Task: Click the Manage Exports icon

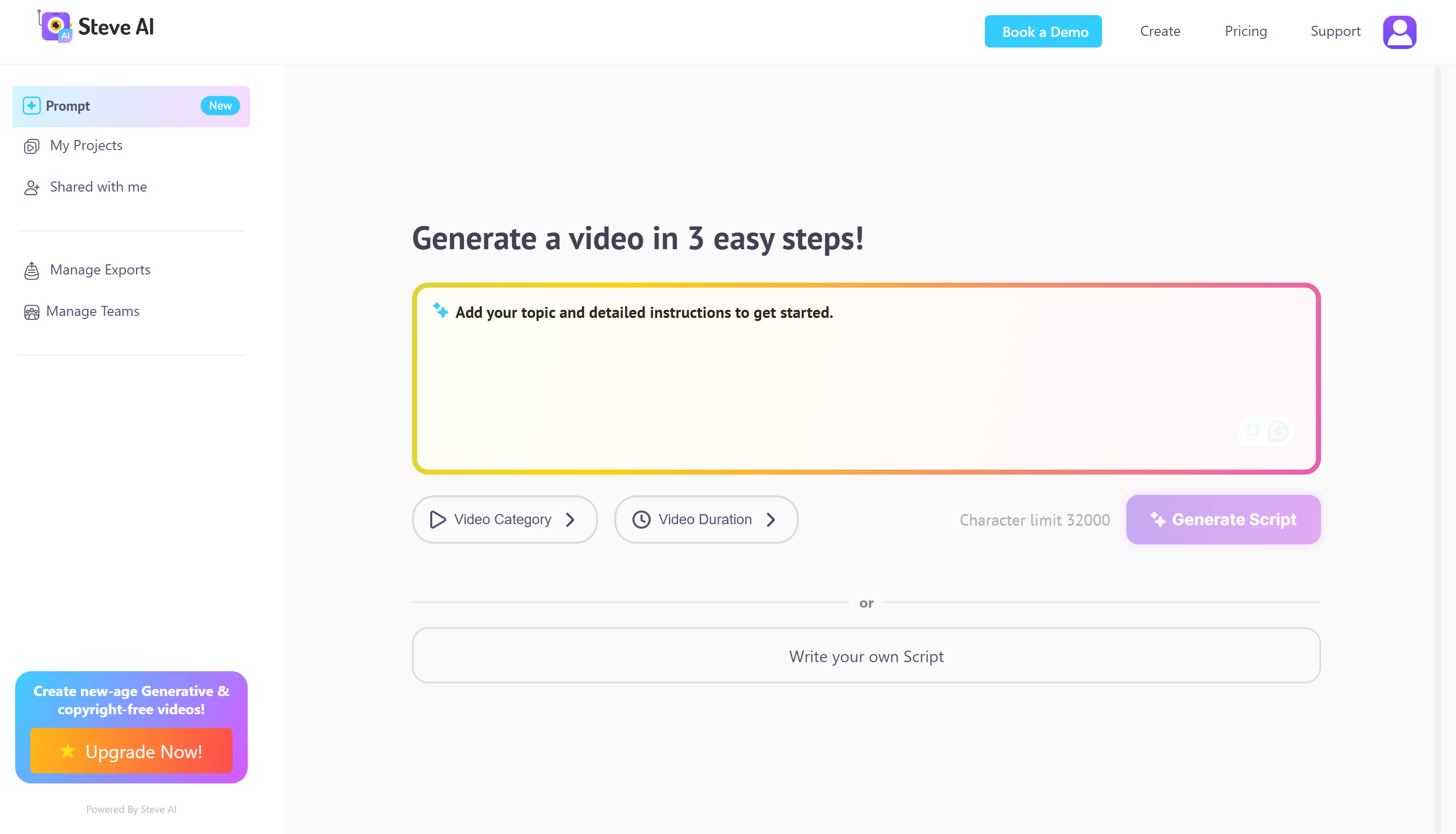Action: (31, 270)
